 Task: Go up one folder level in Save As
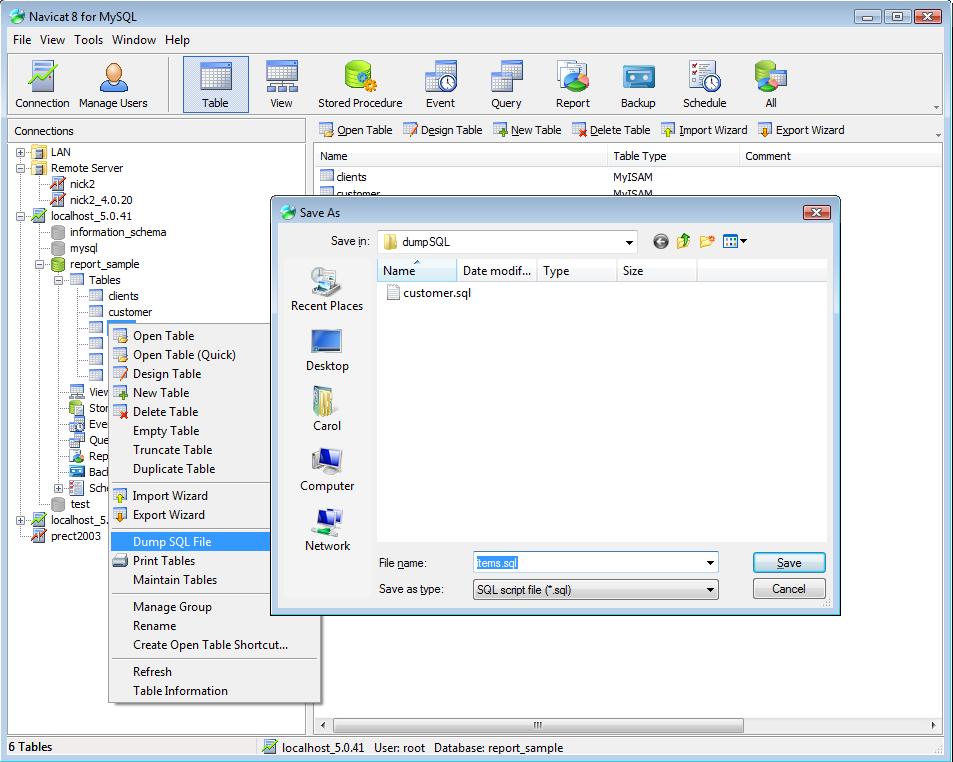[x=684, y=242]
